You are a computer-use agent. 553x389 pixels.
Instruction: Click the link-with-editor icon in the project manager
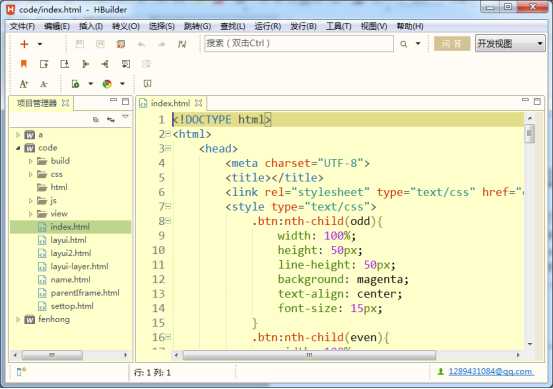tap(111, 120)
